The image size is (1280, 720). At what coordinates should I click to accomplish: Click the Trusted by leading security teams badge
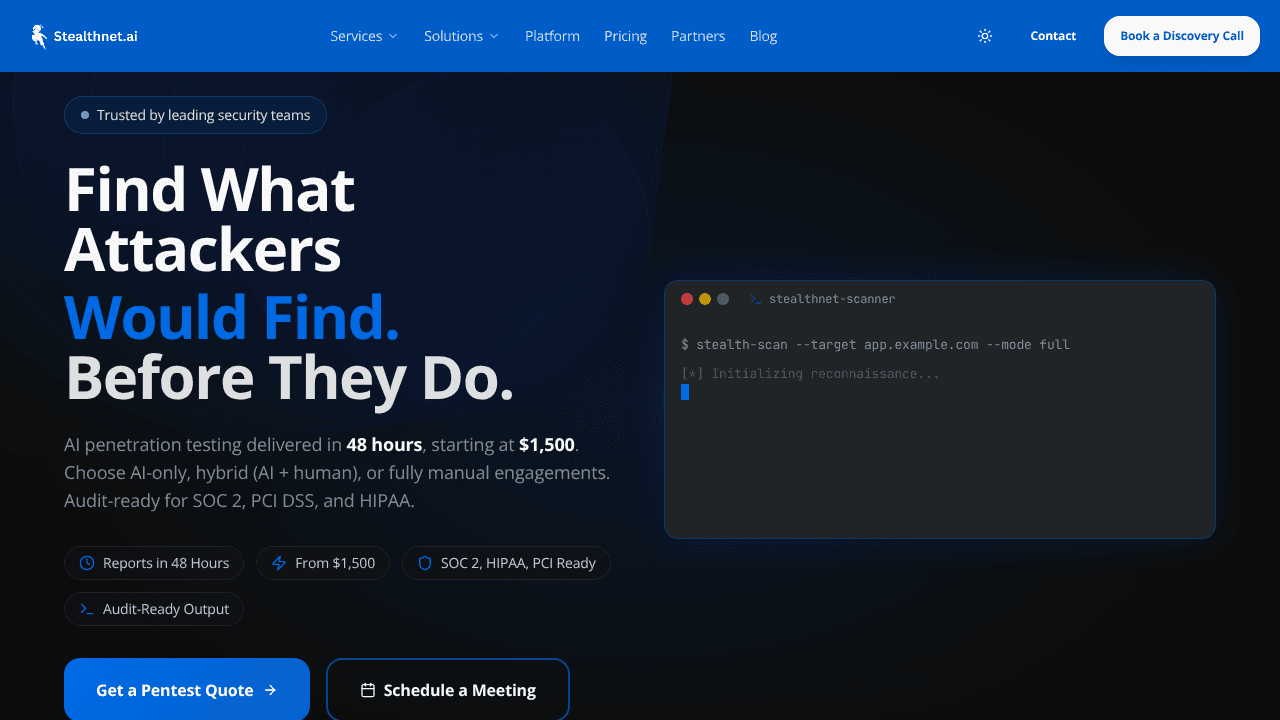(x=195, y=115)
